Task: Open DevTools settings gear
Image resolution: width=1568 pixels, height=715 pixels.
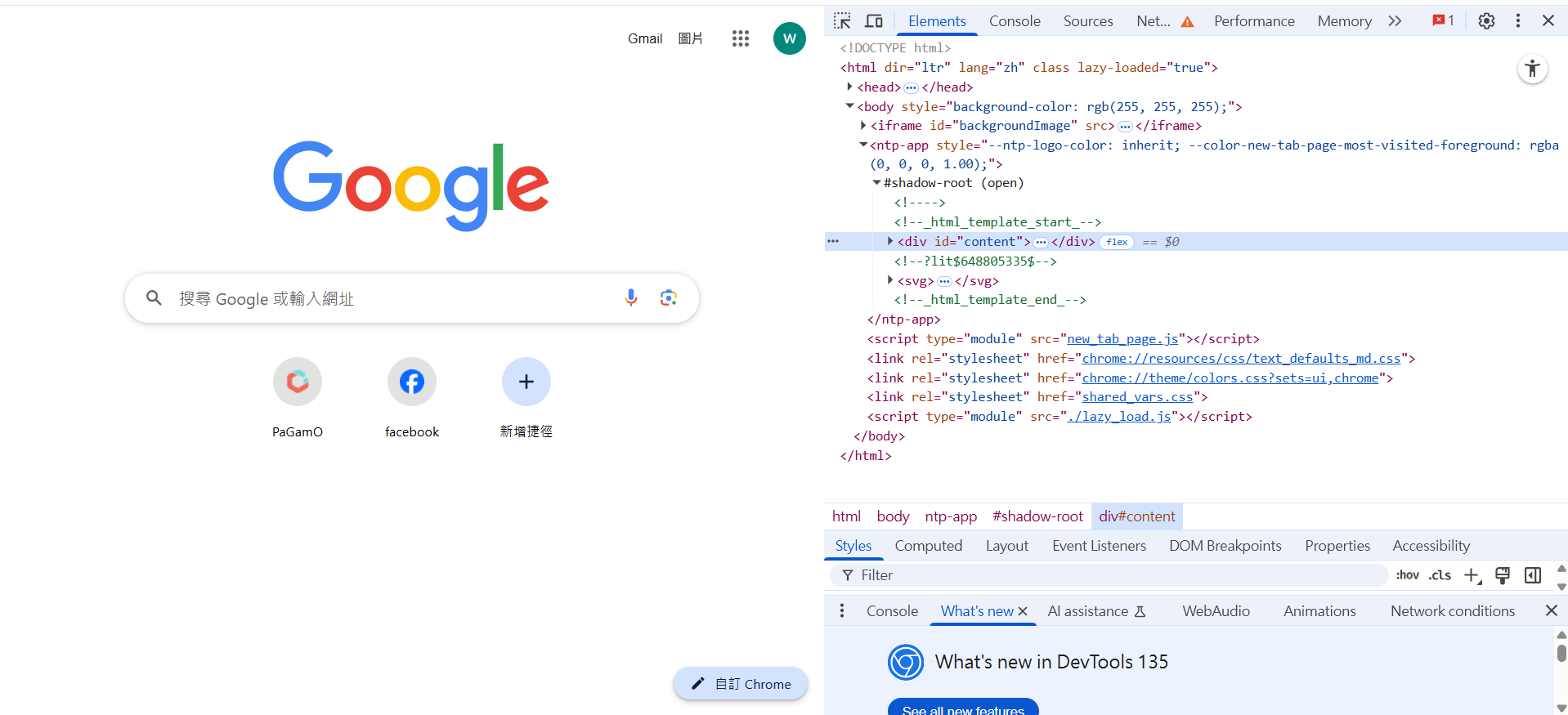Action: coord(1486,21)
